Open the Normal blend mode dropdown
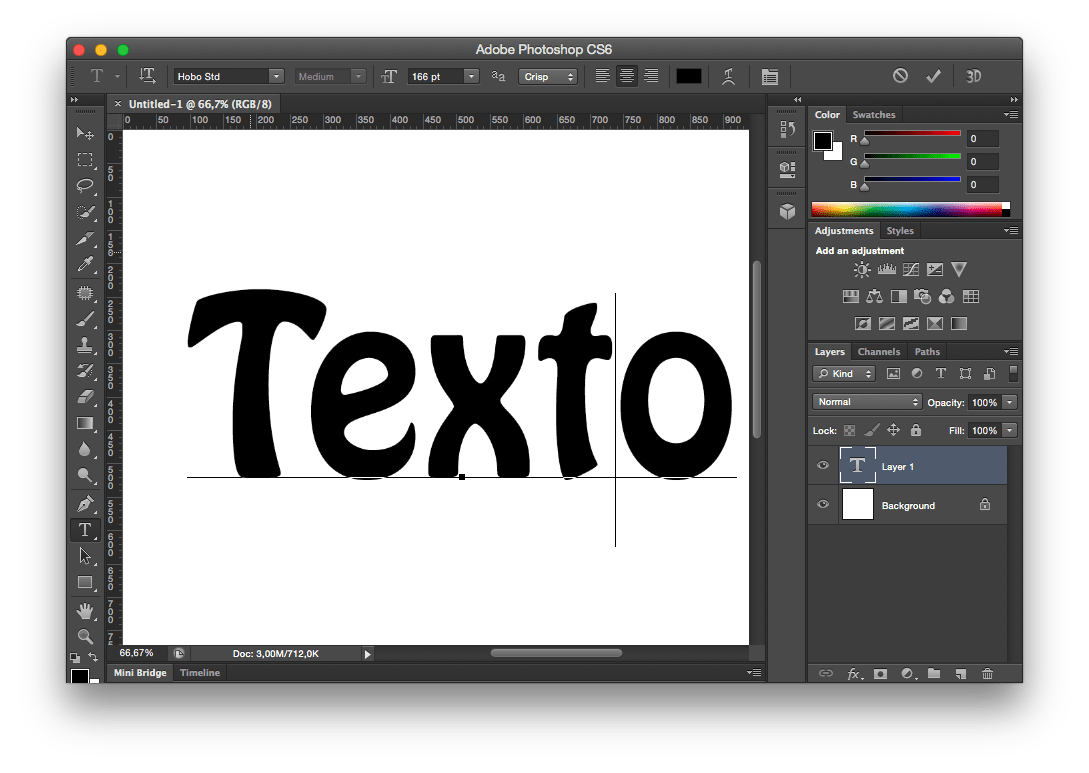This screenshot has width=1089, height=773. pyautogui.click(x=867, y=402)
